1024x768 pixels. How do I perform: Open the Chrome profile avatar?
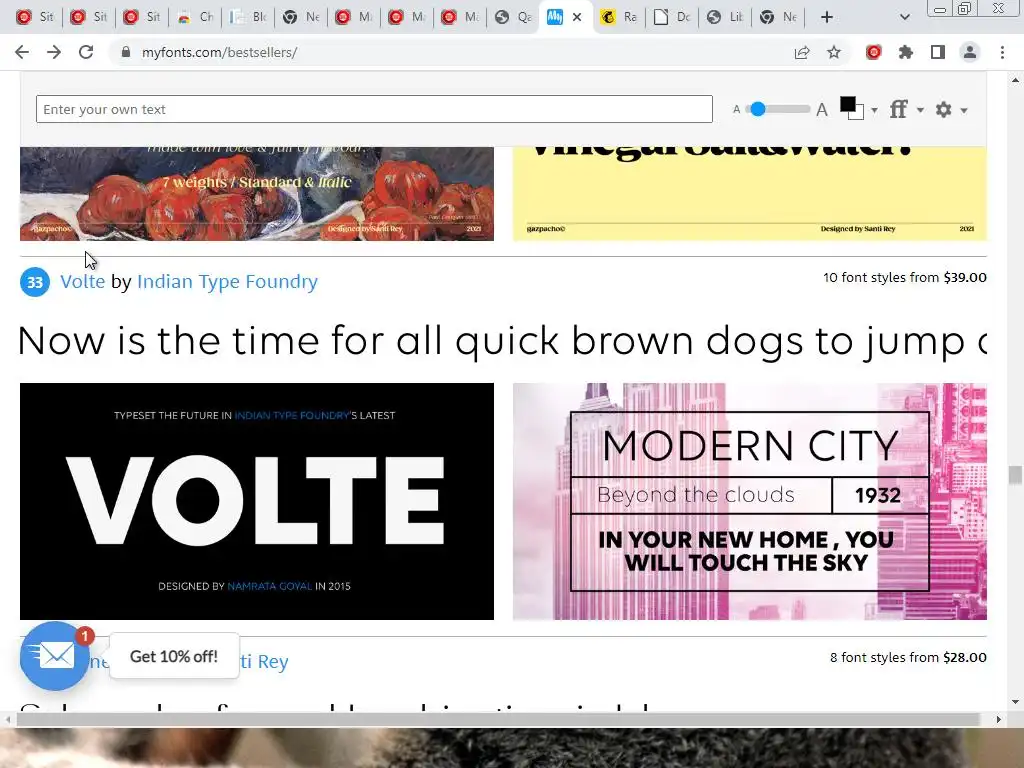click(970, 52)
